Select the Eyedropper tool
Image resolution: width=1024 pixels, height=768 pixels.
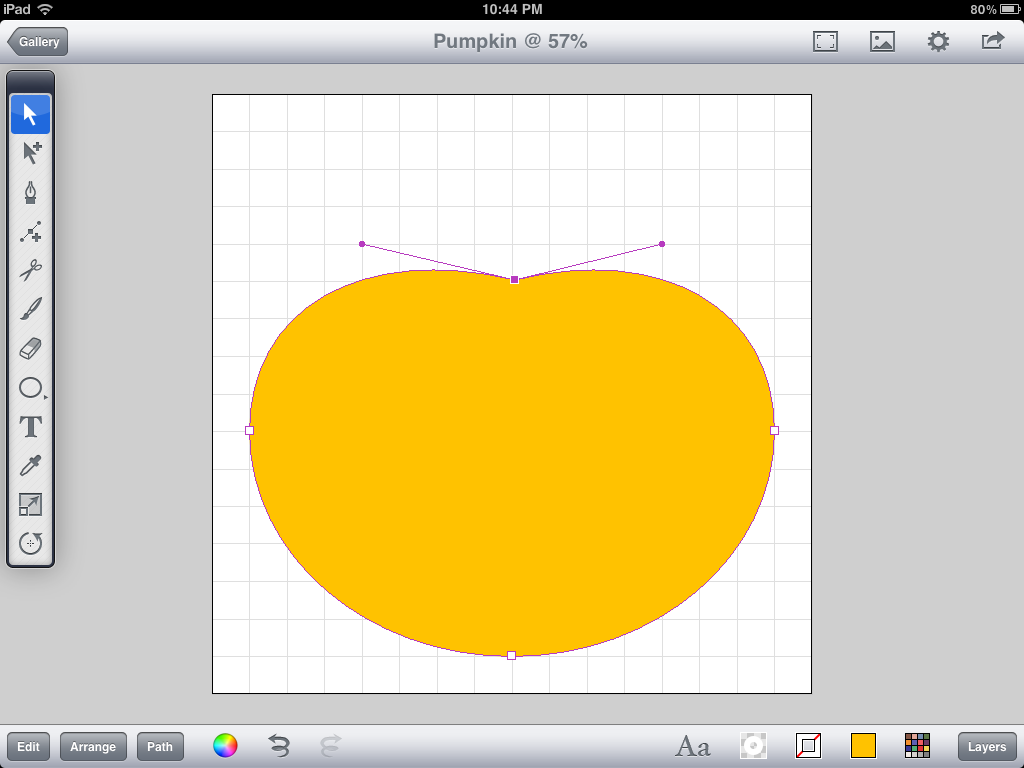pos(30,466)
